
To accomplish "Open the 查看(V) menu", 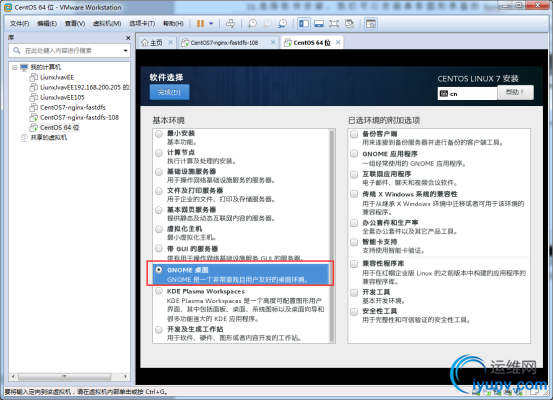I will point(75,24).
